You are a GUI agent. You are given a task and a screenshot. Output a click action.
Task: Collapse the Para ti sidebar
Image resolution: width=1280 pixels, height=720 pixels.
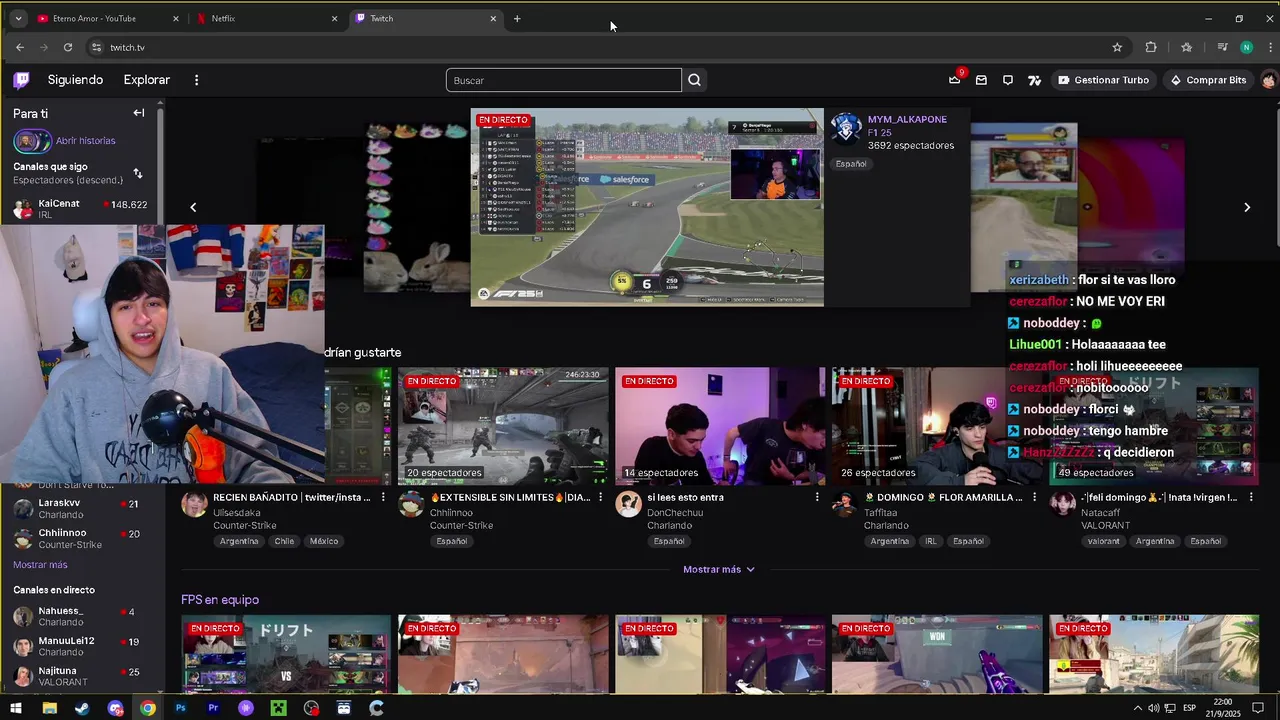139,113
